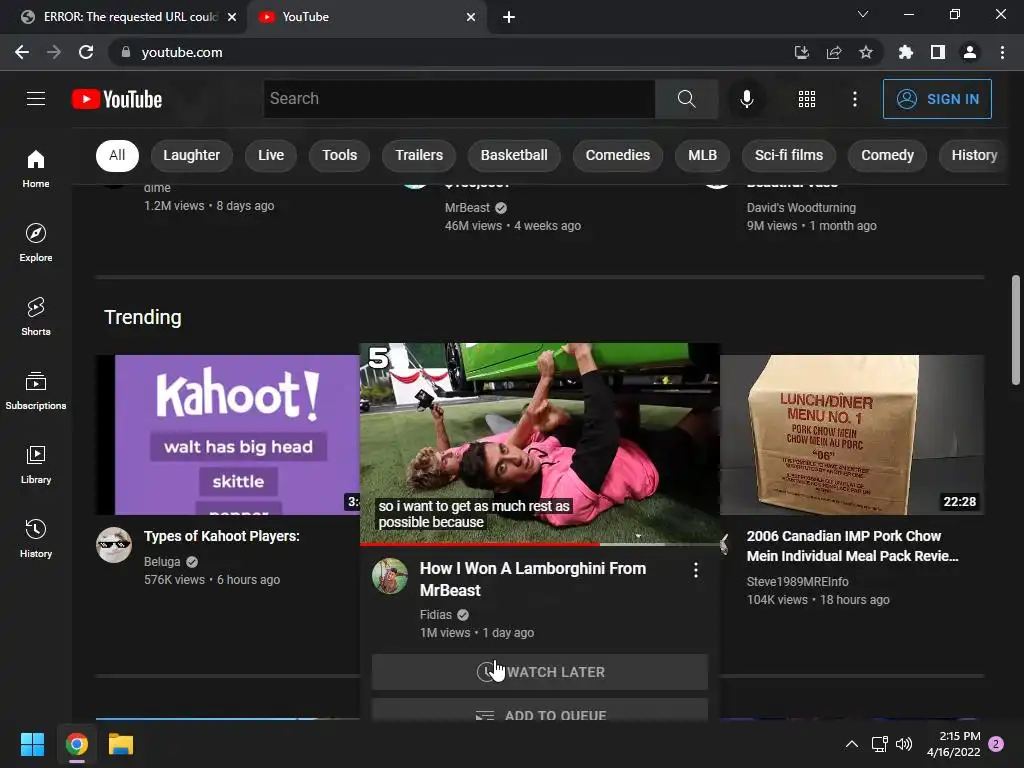Select the All filter chip
This screenshot has height=768, width=1024.
117,155
